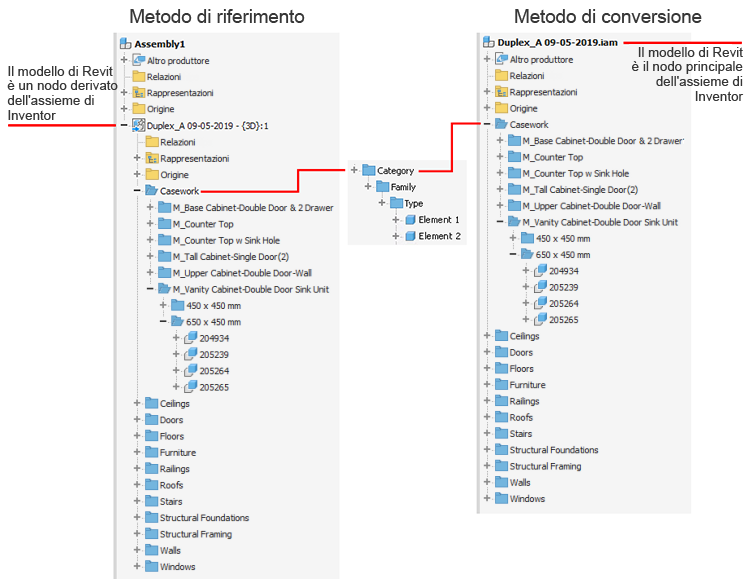Select Walls in the right tree
The height and width of the screenshot is (579, 750).
520,482
